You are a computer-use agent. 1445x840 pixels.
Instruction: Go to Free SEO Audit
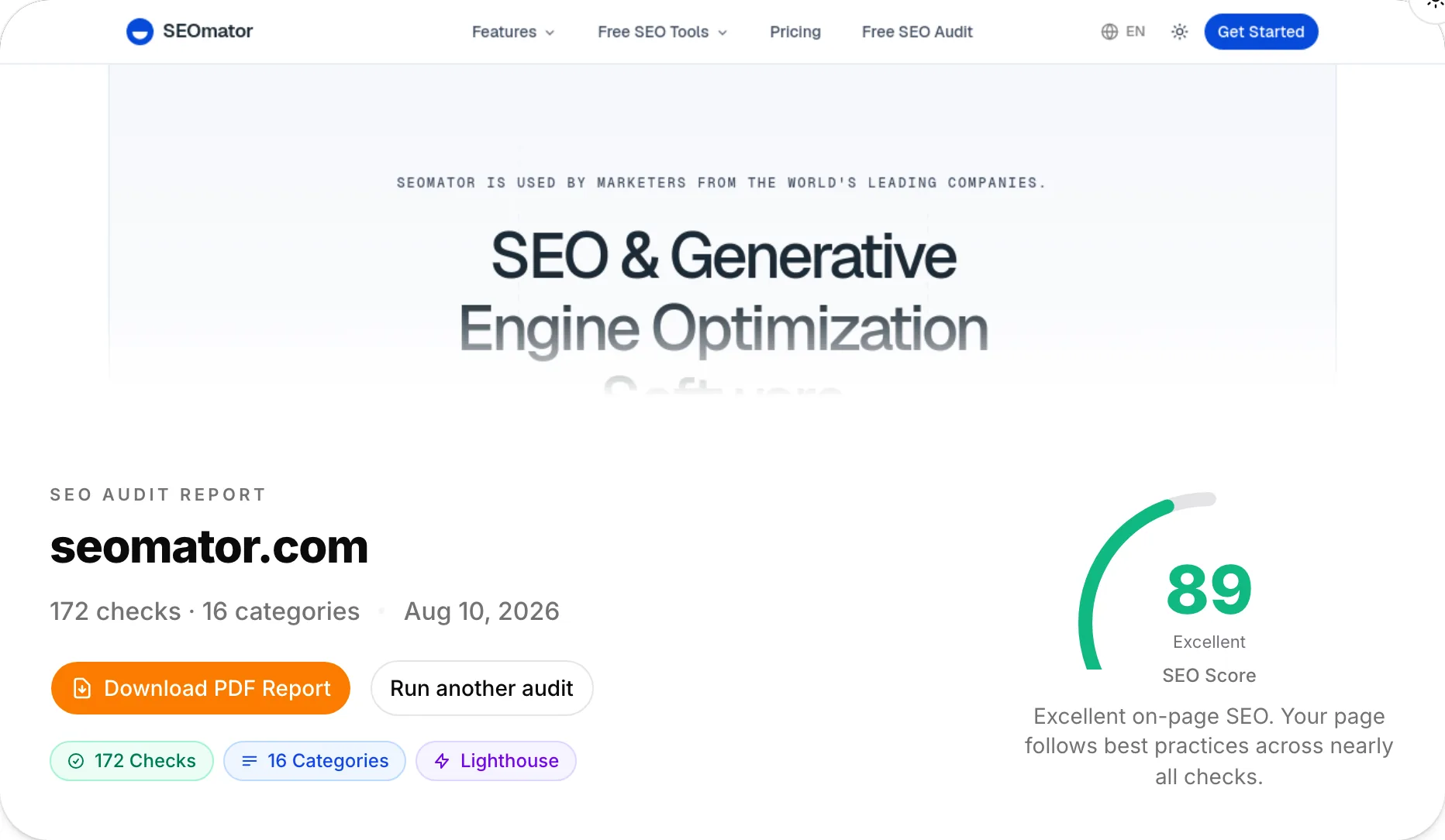[x=917, y=32]
